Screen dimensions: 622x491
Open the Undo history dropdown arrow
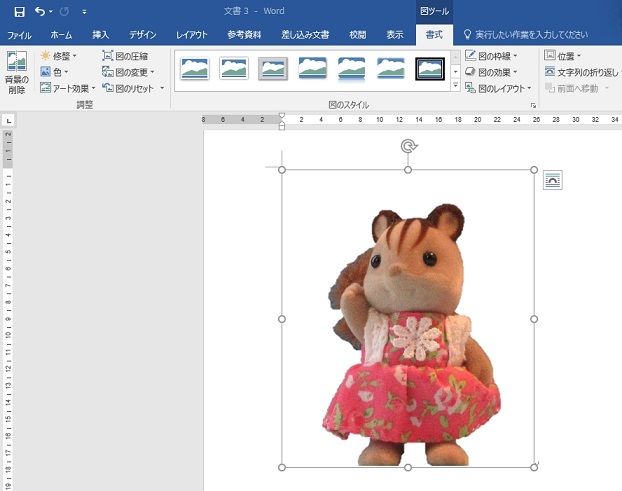click(x=51, y=12)
